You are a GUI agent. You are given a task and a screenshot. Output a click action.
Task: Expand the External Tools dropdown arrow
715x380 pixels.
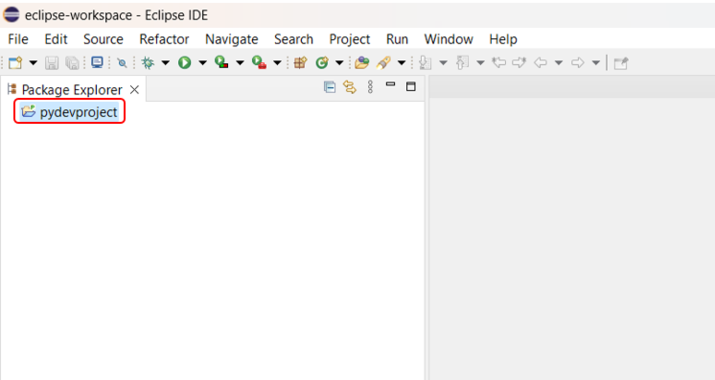pyautogui.click(x=277, y=62)
